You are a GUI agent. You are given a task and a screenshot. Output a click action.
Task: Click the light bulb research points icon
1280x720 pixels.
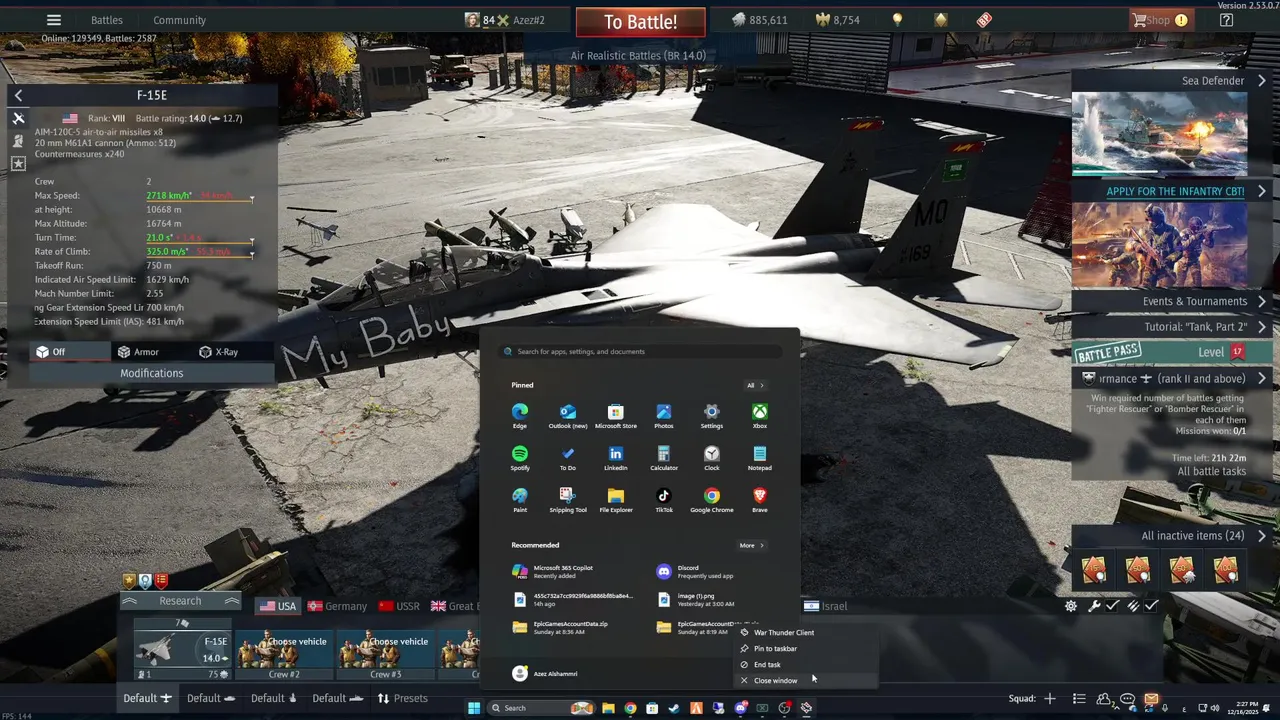897,20
